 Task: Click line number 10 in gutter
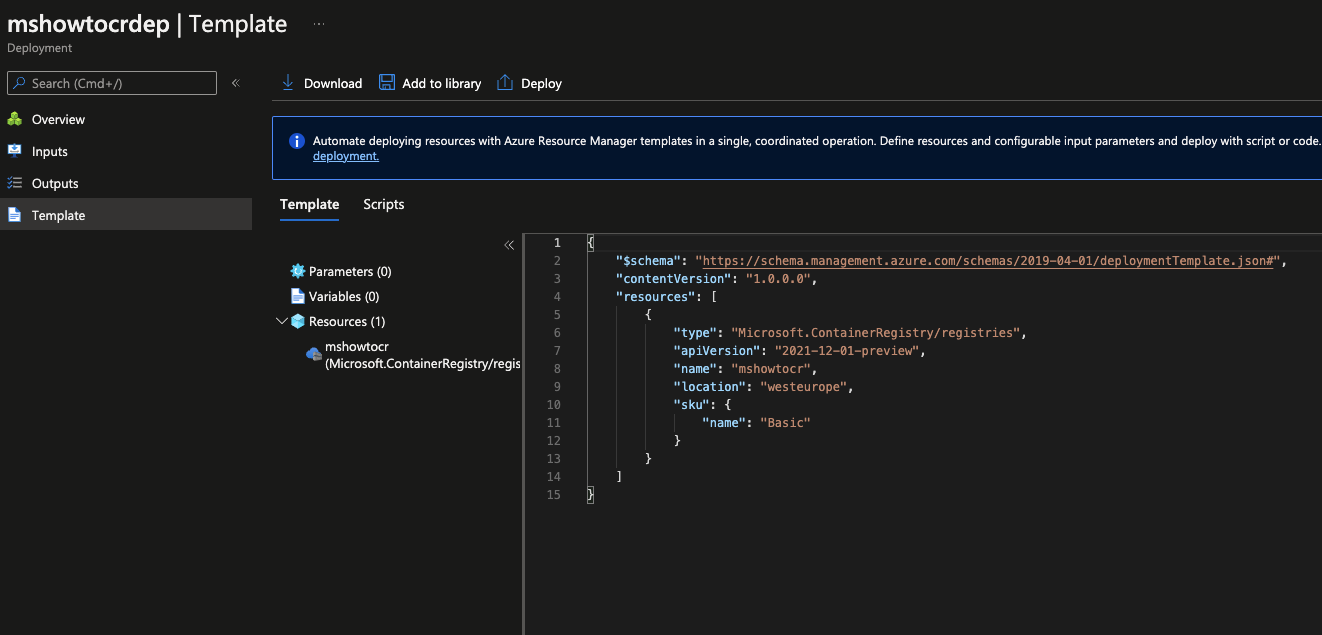554,405
